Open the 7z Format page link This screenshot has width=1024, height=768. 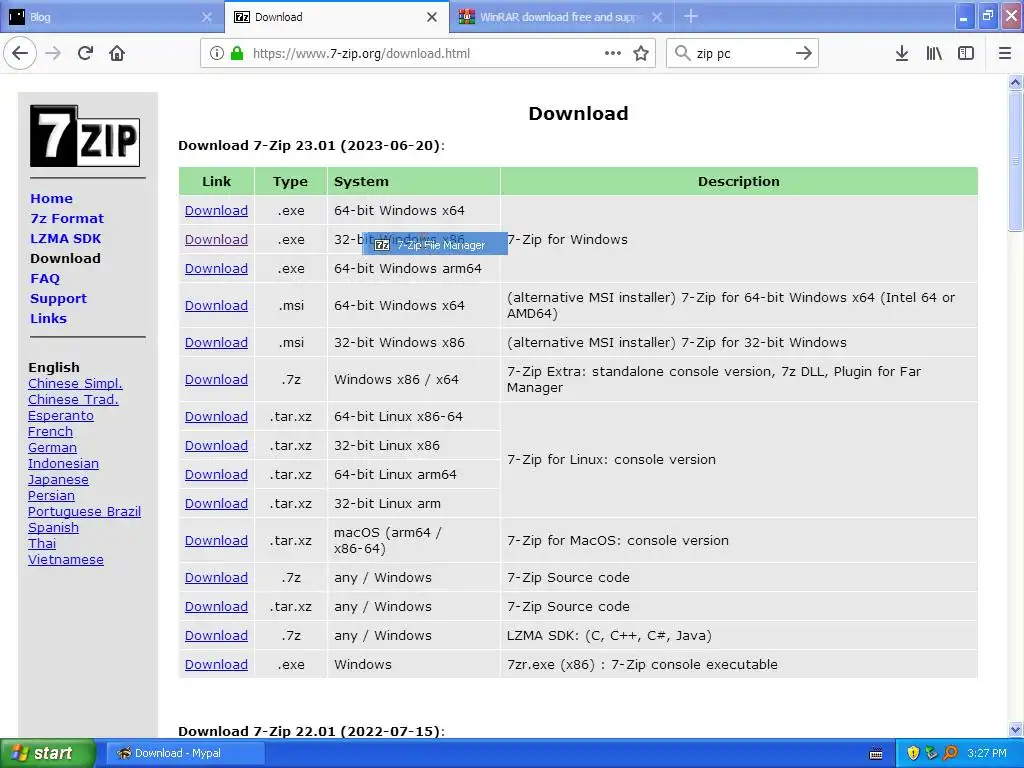pos(67,219)
